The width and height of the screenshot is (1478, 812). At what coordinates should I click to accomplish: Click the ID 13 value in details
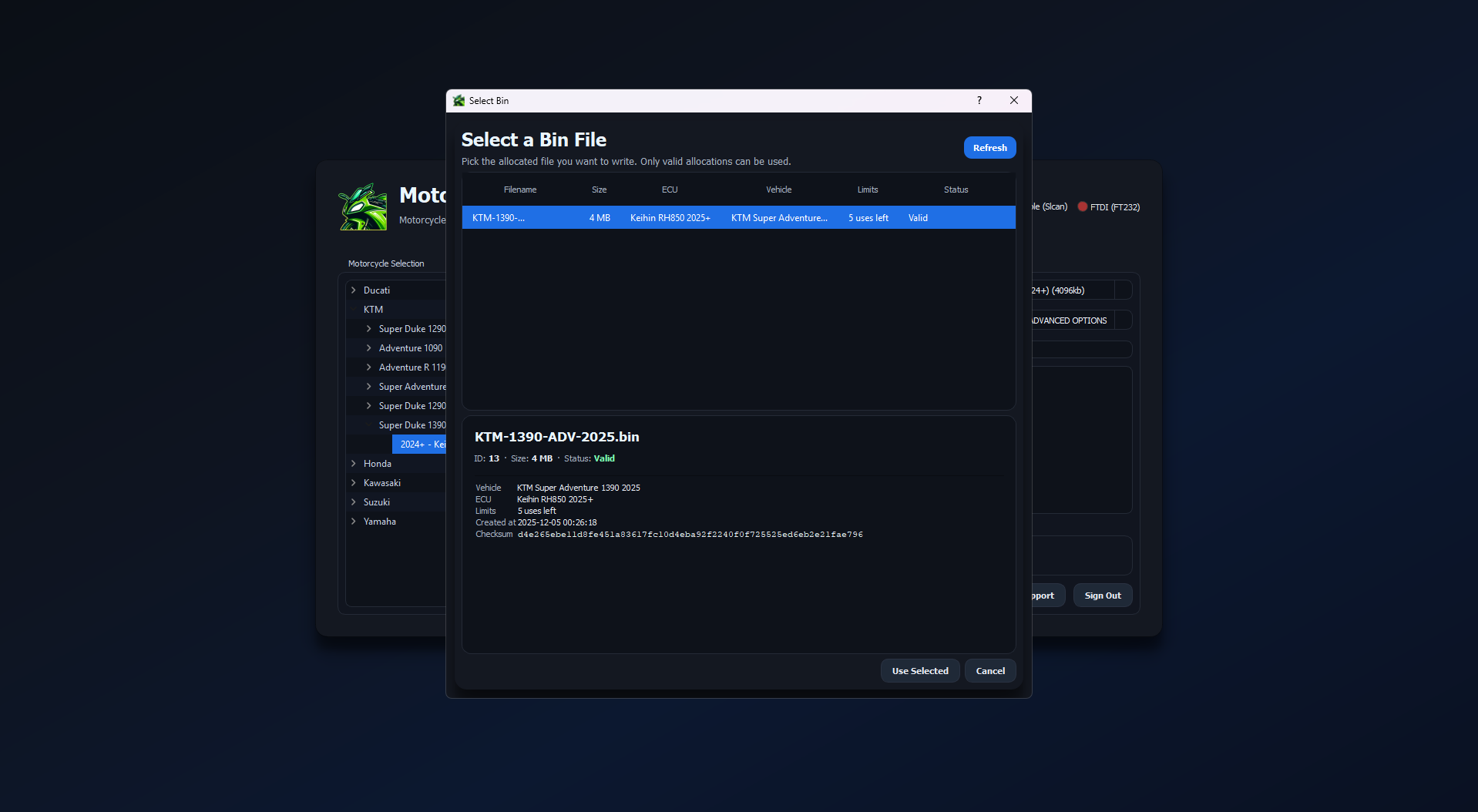click(494, 458)
